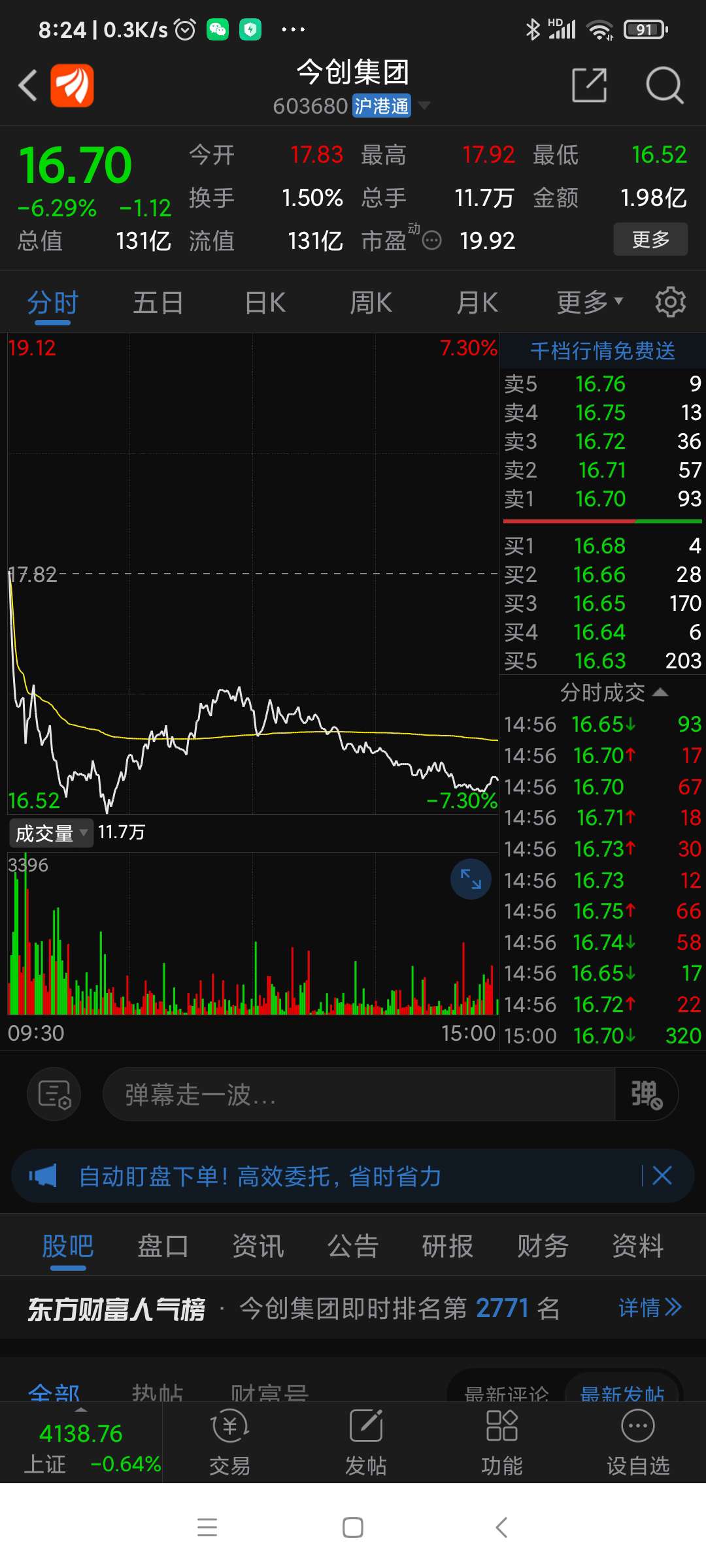Tap green shield notification icon in status bar

(250, 29)
